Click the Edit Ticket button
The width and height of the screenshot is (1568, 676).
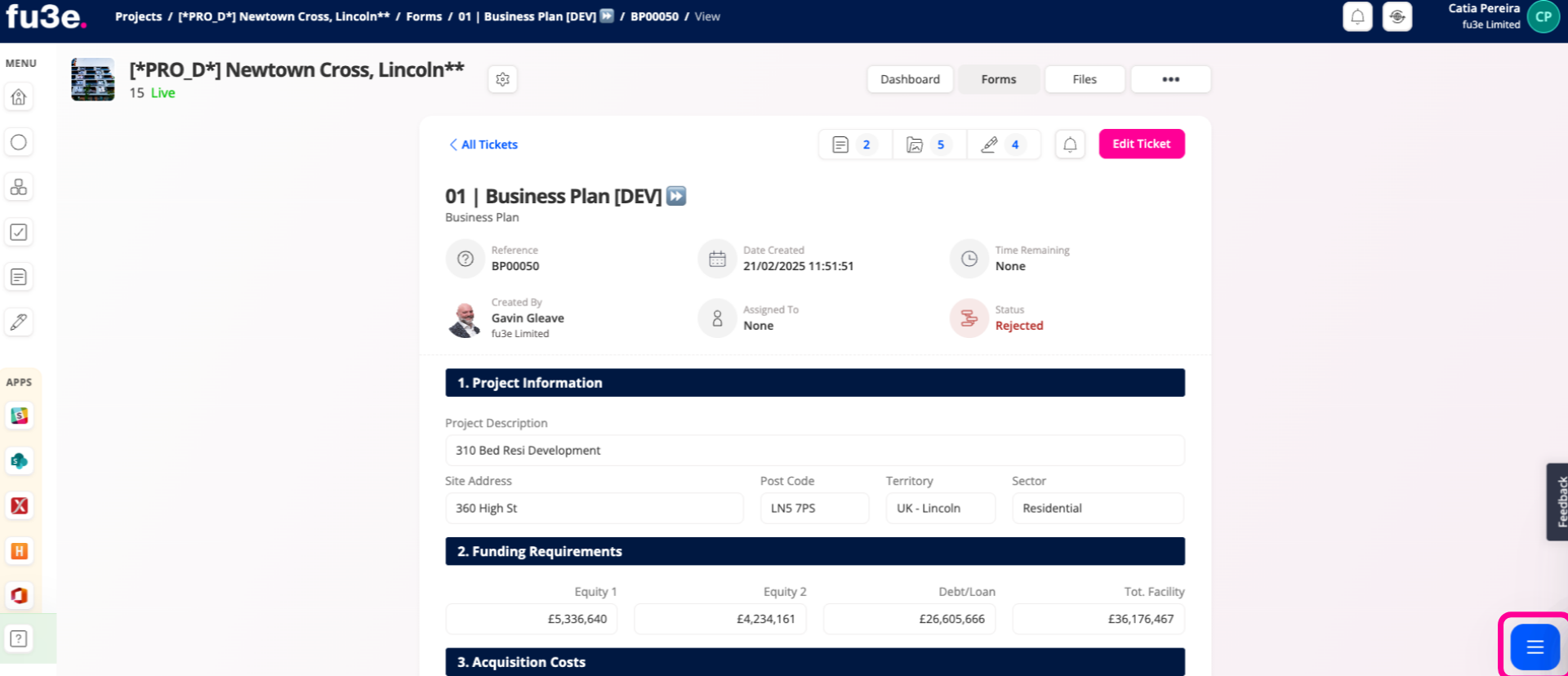point(1141,144)
